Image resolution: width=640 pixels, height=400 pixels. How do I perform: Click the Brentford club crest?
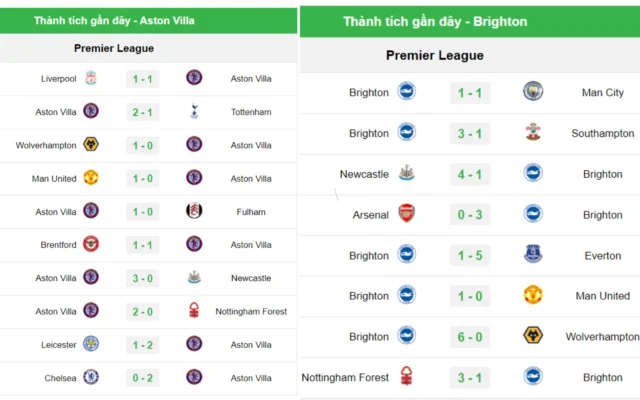tap(91, 244)
